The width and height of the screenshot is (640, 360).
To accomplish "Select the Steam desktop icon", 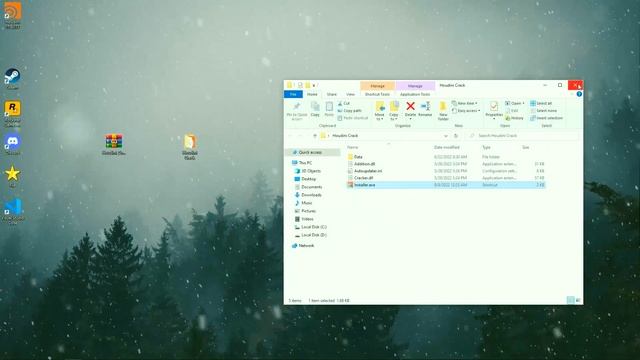I will 12,79.
